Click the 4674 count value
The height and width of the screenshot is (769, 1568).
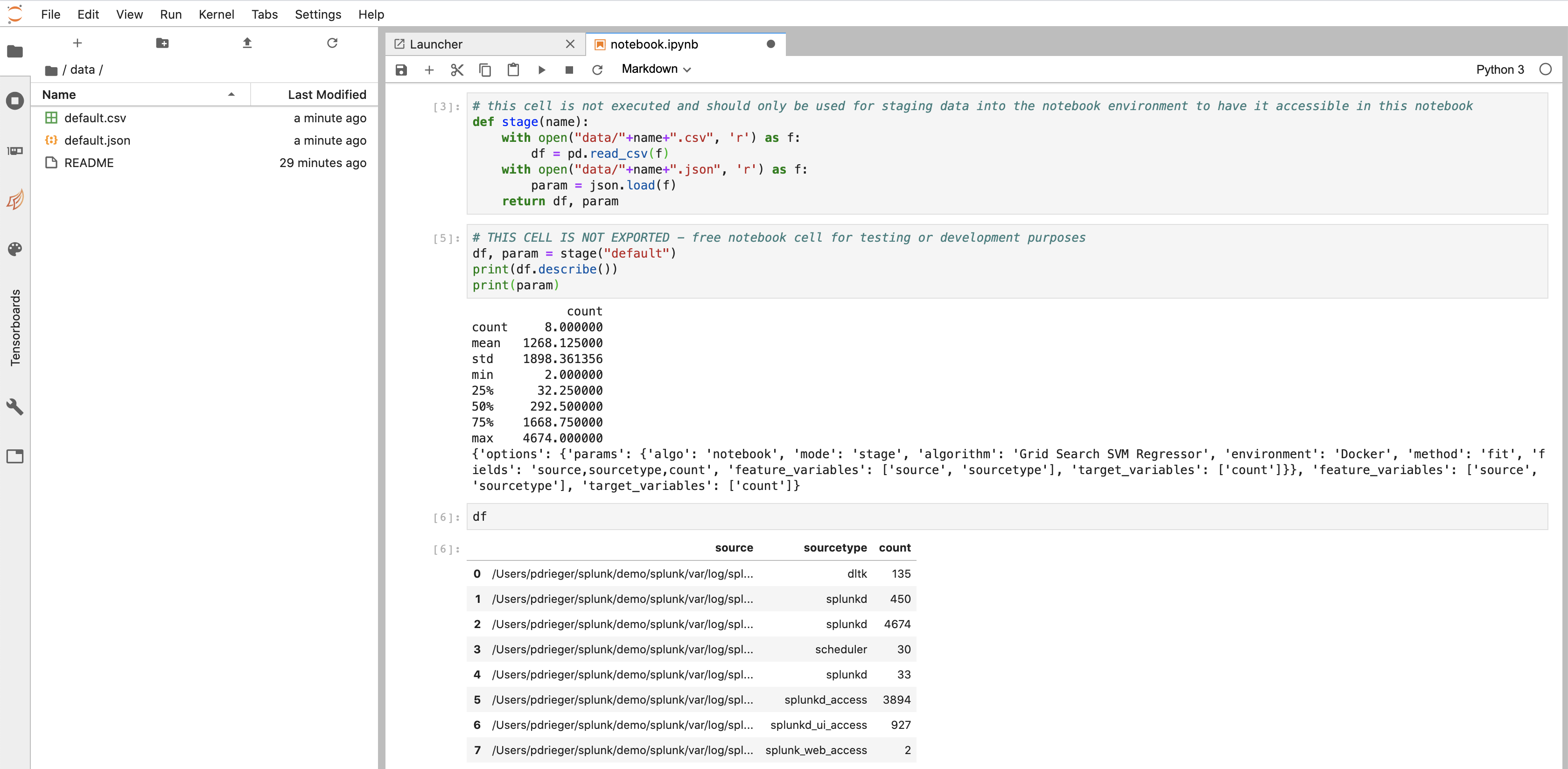pyautogui.click(x=896, y=624)
